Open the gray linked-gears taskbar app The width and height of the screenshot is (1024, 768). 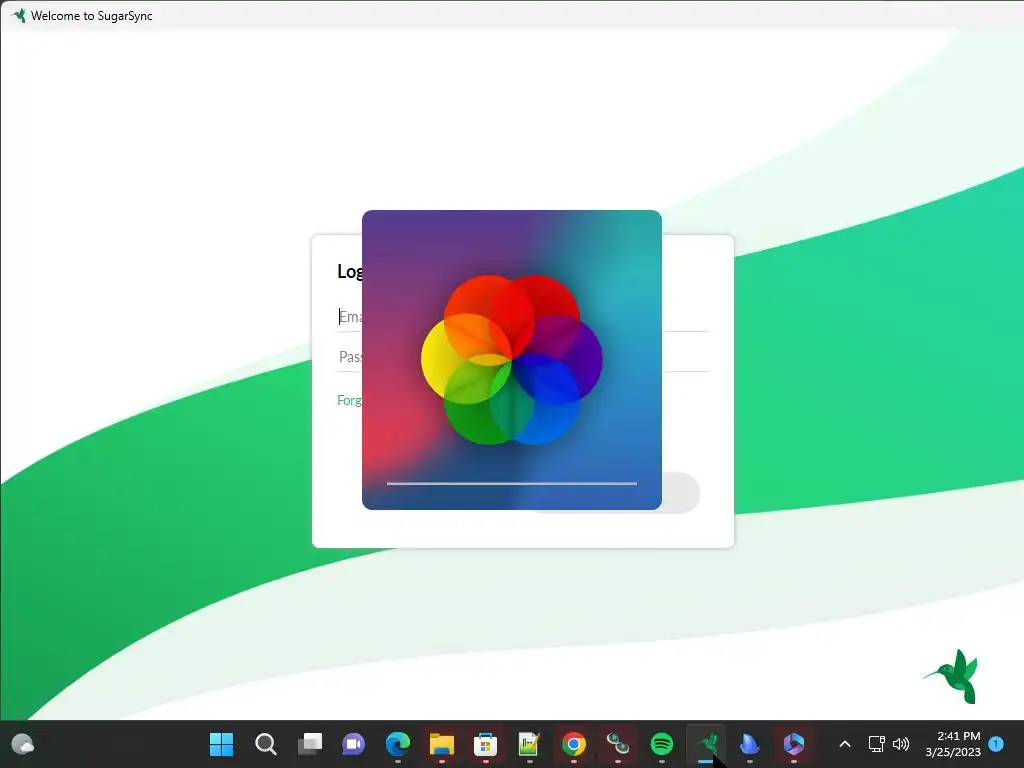(x=617, y=744)
